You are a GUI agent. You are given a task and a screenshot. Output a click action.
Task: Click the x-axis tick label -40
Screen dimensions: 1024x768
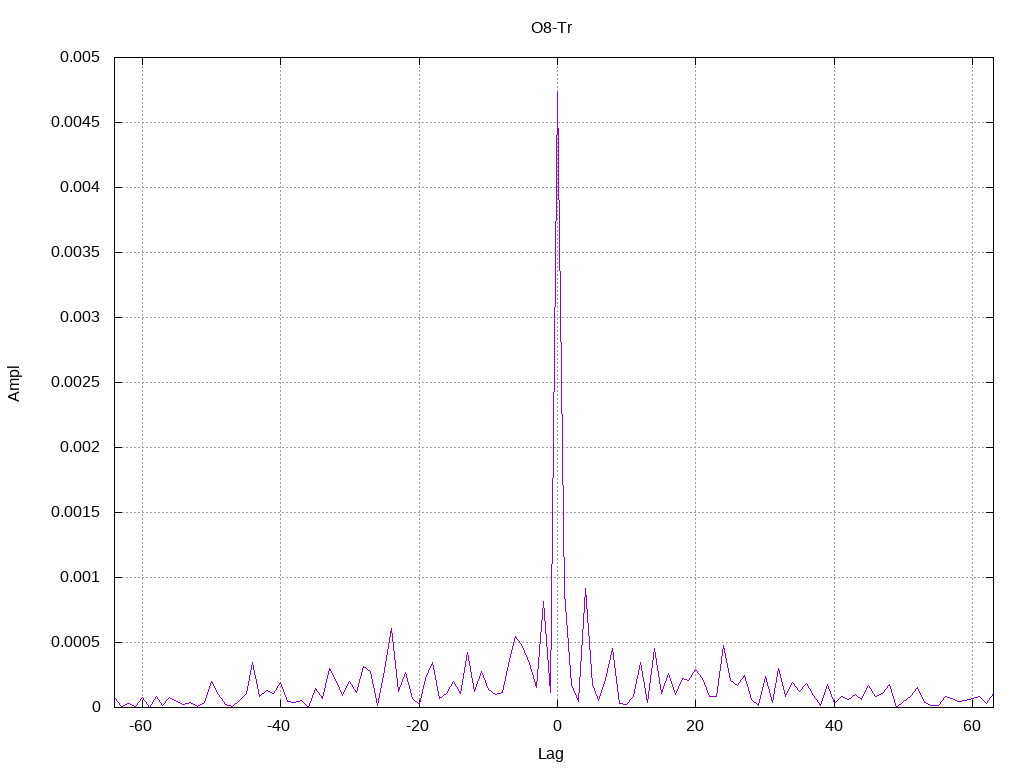point(278,726)
